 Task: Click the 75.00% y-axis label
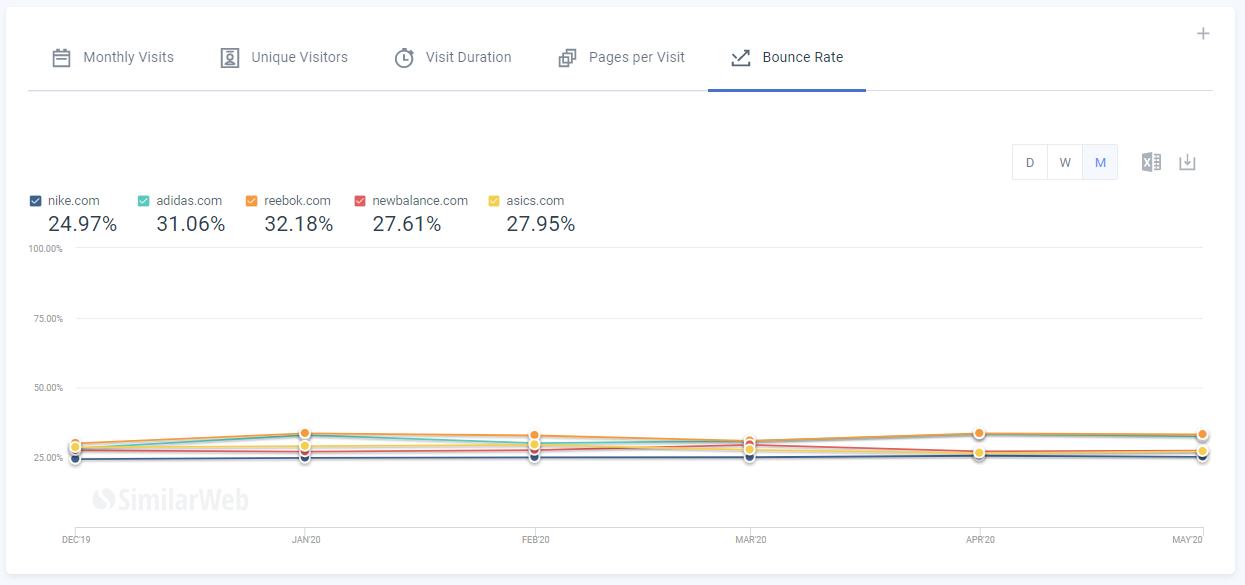(47, 319)
